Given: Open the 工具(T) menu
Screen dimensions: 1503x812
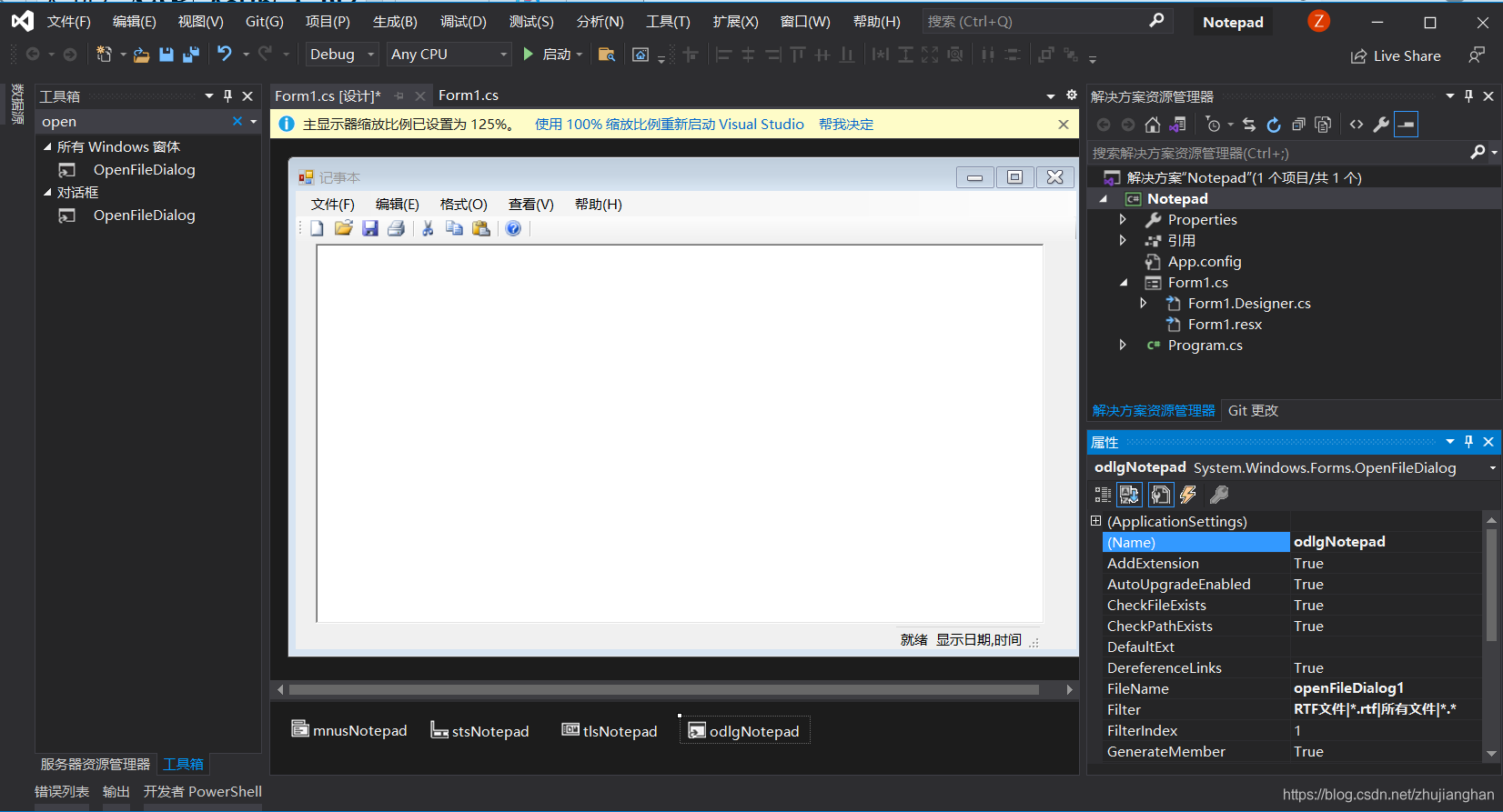Looking at the screenshot, I should 668,21.
